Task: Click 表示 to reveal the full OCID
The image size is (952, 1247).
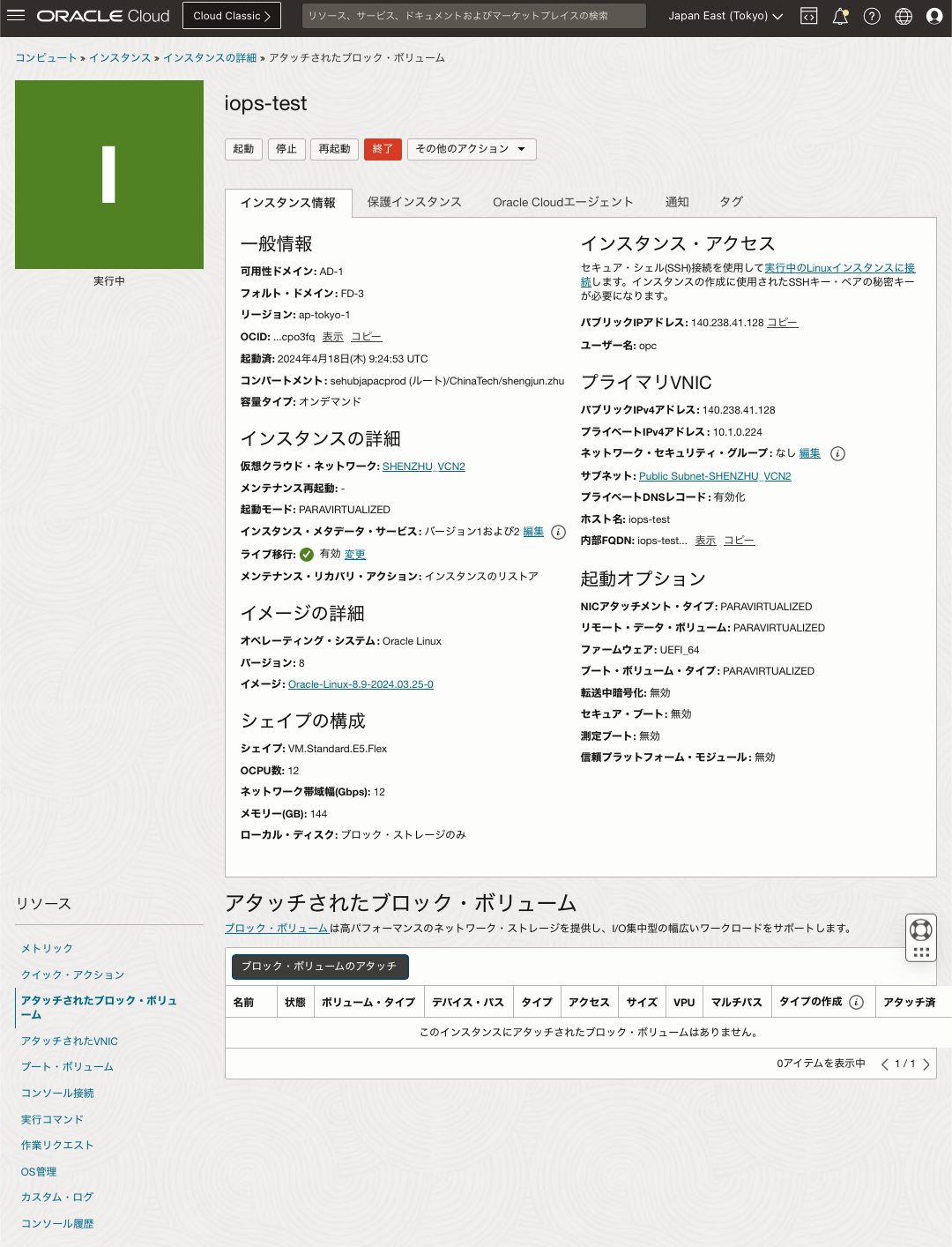Action: coord(333,337)
